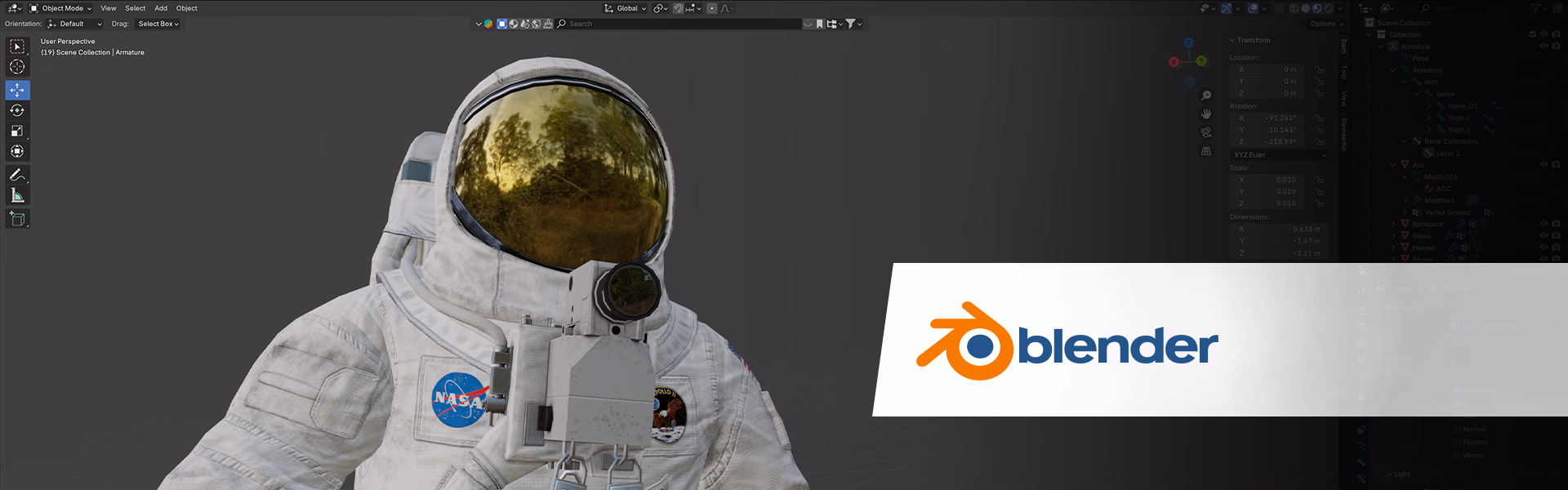Viewport: 1568px width, 490px height.
Task: Toggle snapping magnet icon
Action: coord(678,8)
